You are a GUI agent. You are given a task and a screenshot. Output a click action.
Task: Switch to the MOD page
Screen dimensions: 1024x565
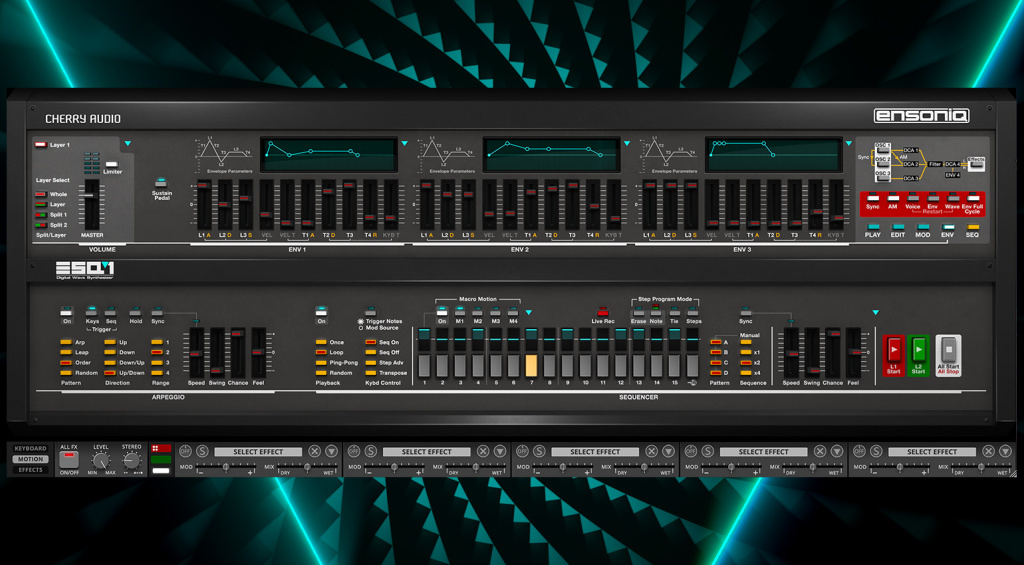[923, 227]
